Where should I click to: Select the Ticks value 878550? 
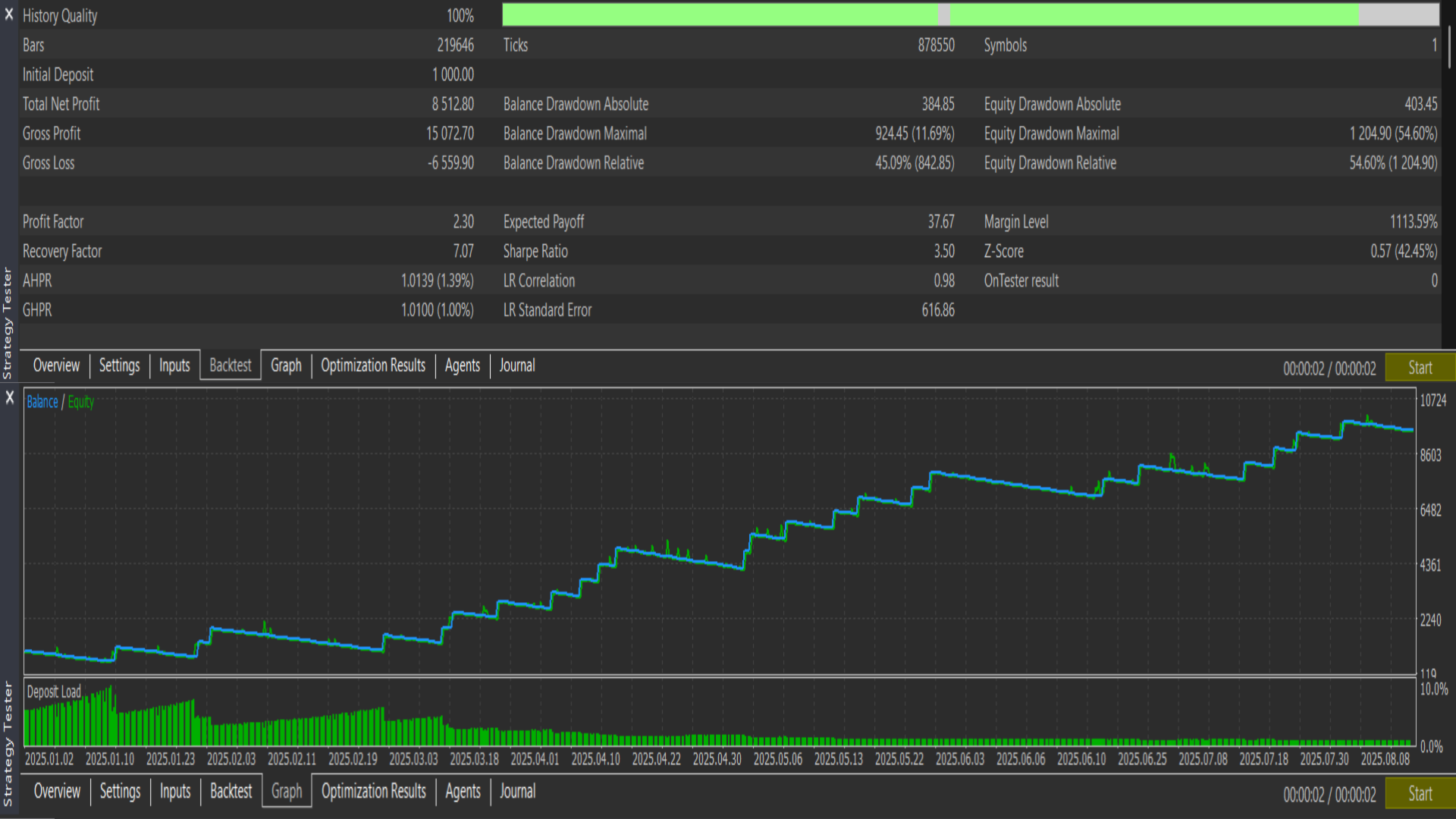[936, 45]
